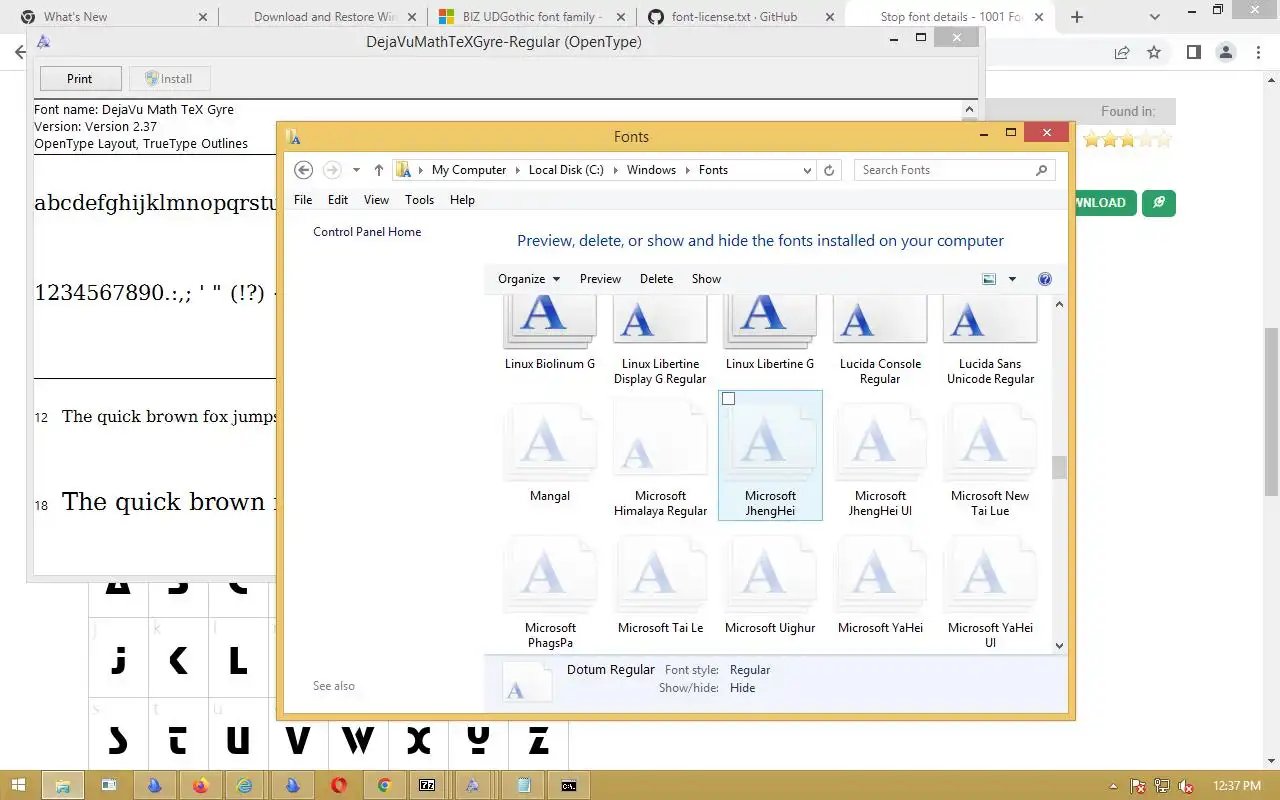
Task: Expand chevron after Local Disk (C:) breadcrumb
Action: (x=615, y=170)
